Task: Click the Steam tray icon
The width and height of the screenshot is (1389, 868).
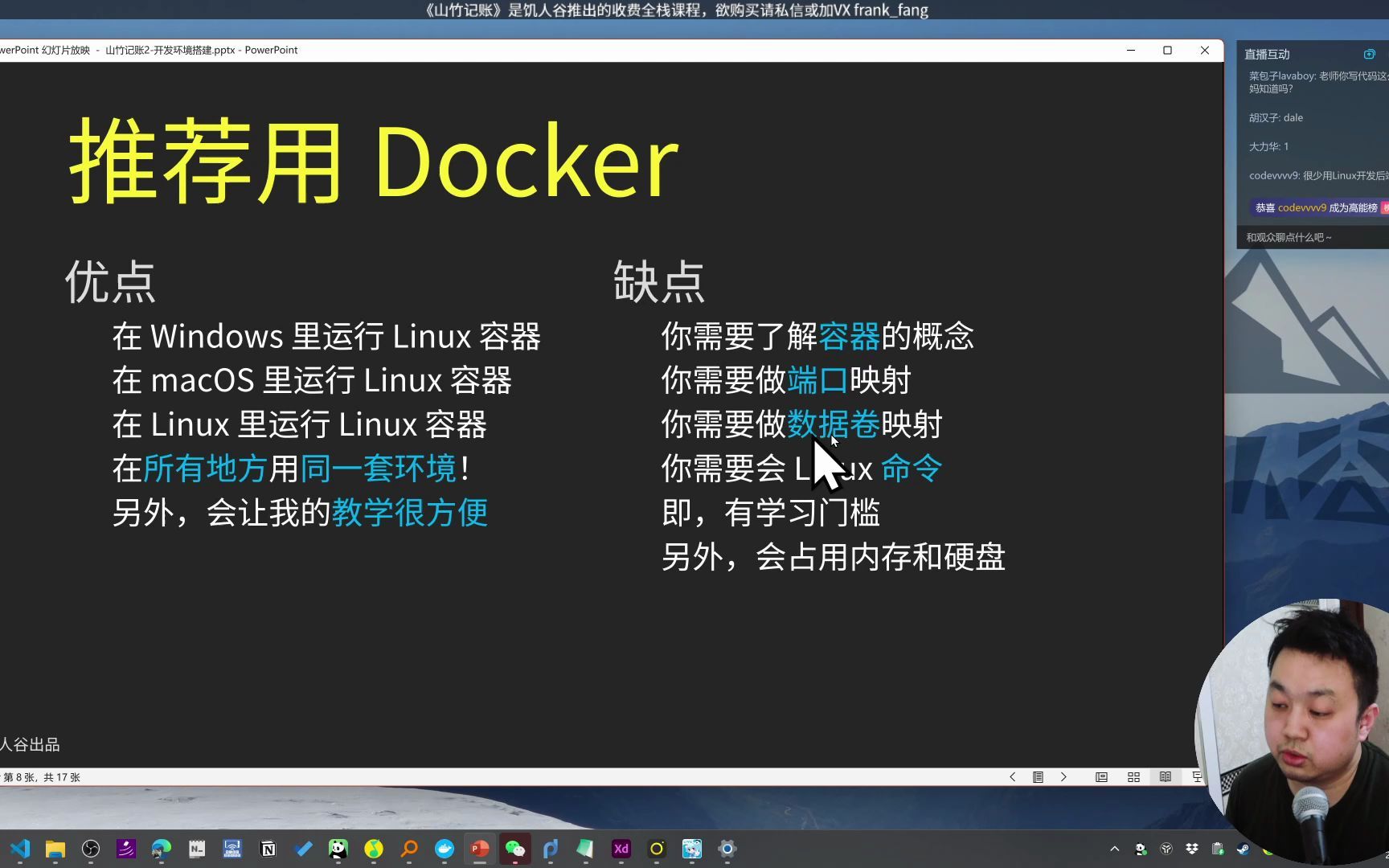Action: pyautogui.click(x=1244, y=849)
